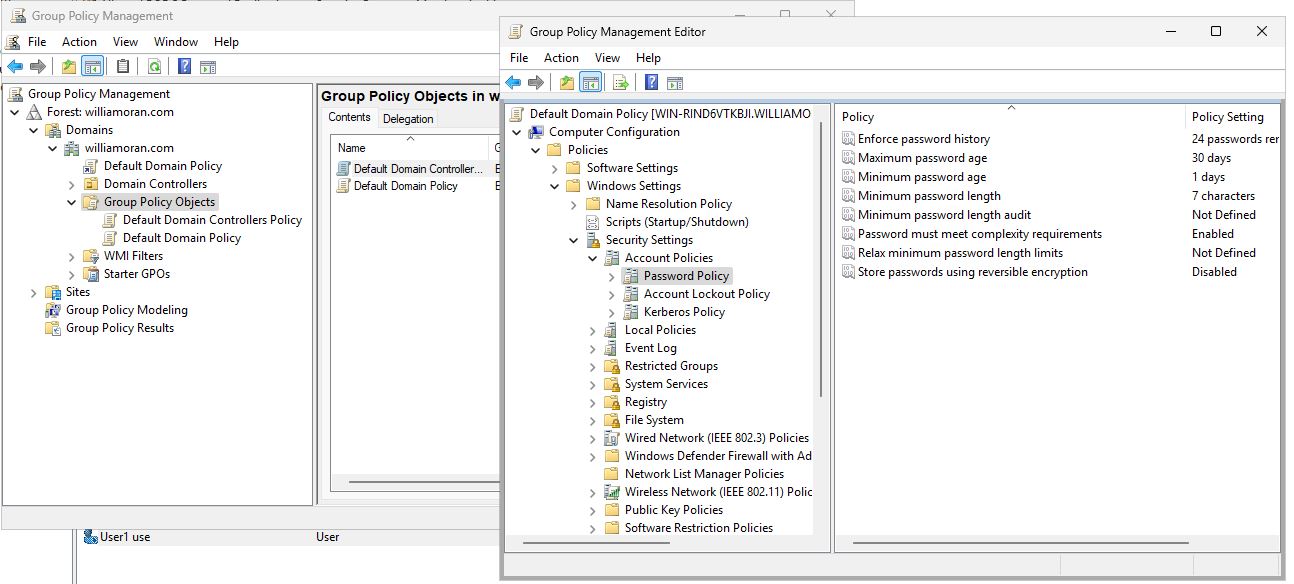Click the bottom horizontal scrollbar of the policy list

[x=1000, y=541]
